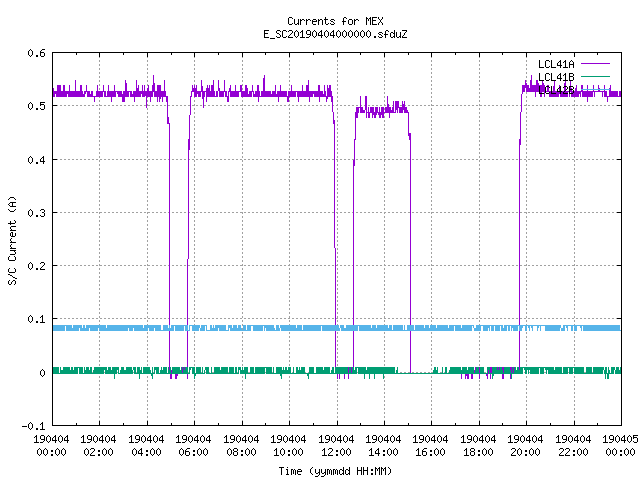This screenshot has width=640, height=480.
Task: Click the 0.2 y-axis tick label
Action: point(36,266)
